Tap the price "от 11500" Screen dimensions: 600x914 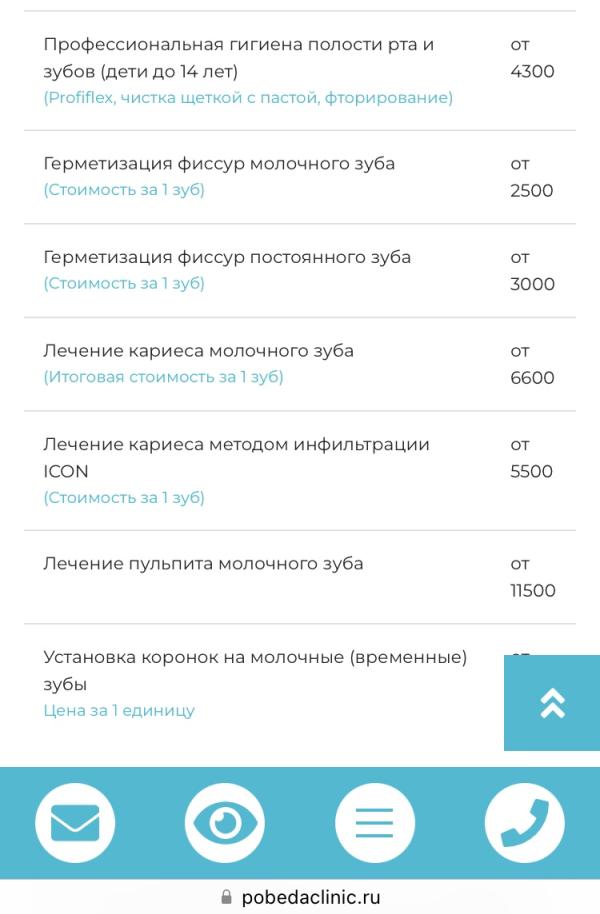532,578
